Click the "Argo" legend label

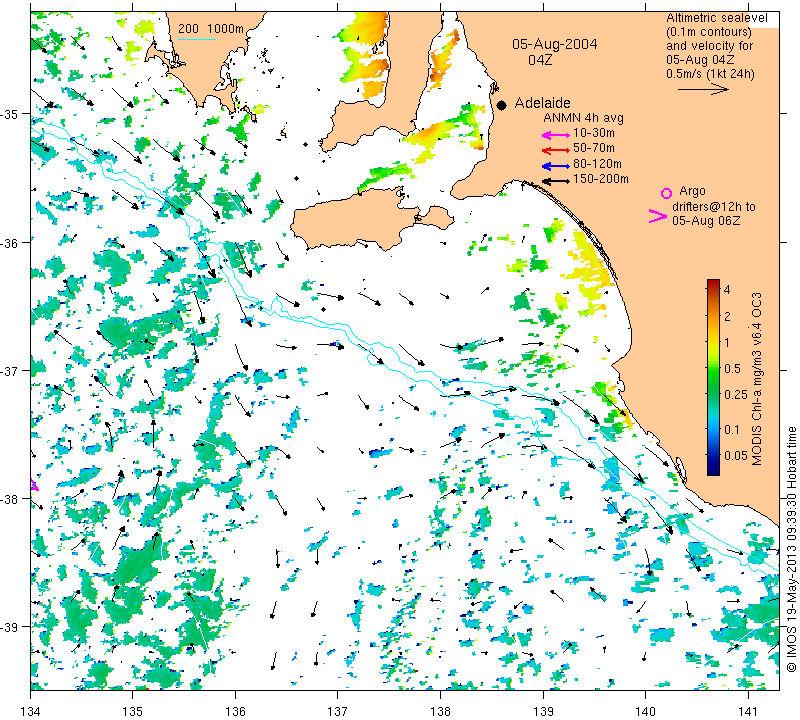[692, 191]
